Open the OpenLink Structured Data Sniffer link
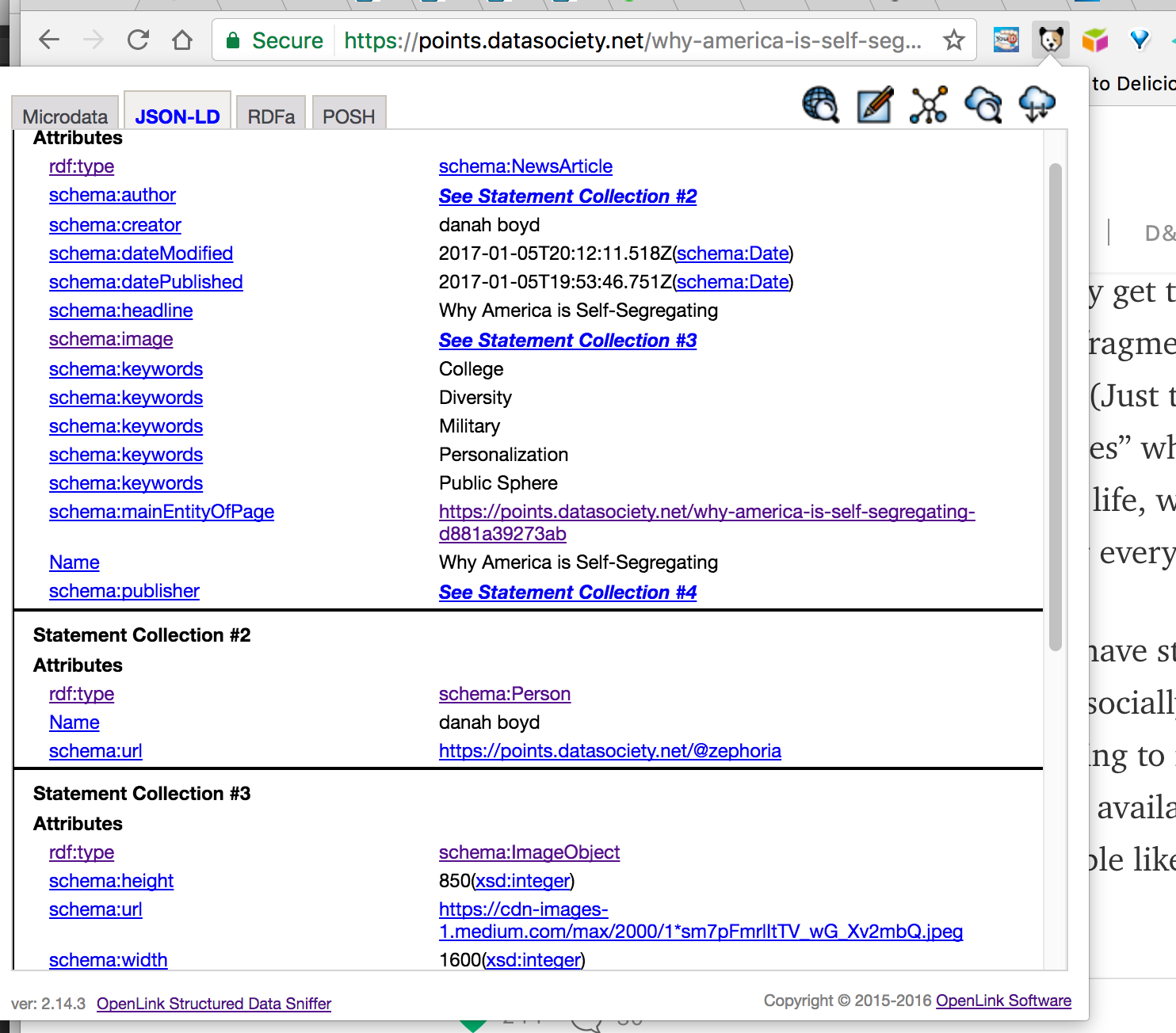 (x=214, y=1004)
